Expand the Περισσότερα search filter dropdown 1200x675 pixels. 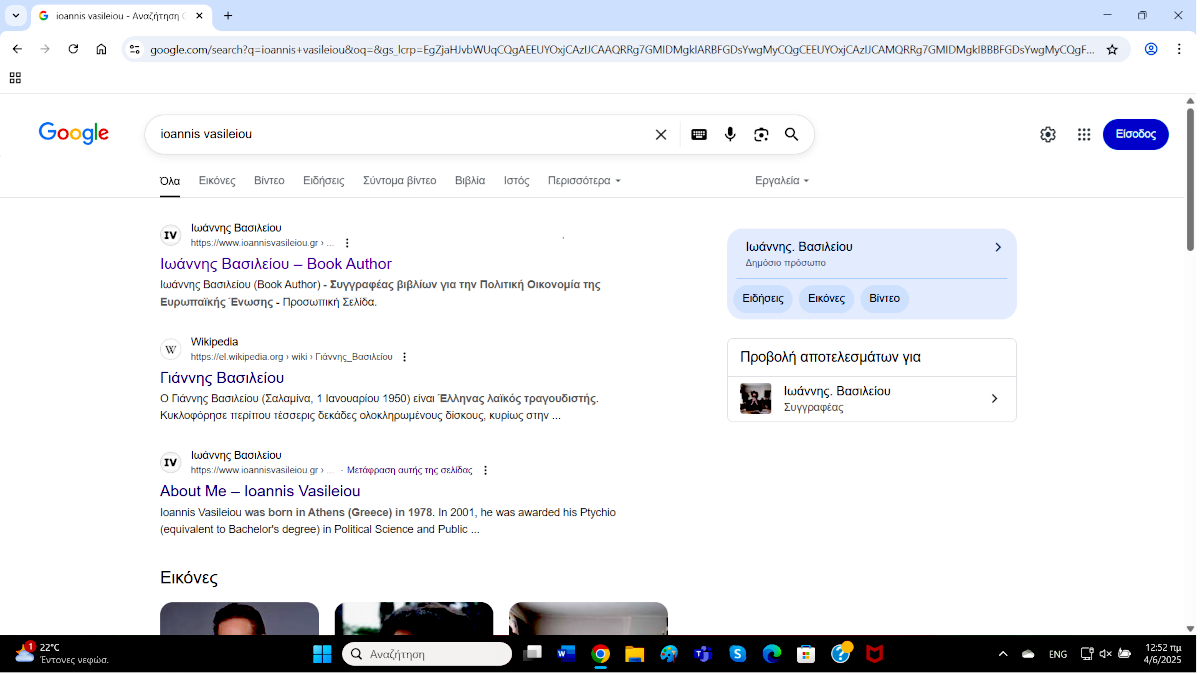pos(584,181)
